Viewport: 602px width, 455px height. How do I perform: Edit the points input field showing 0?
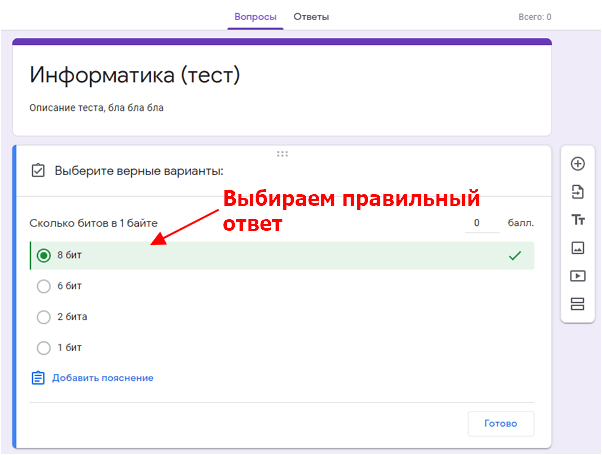pyautogui.click(x=482, y=223)
